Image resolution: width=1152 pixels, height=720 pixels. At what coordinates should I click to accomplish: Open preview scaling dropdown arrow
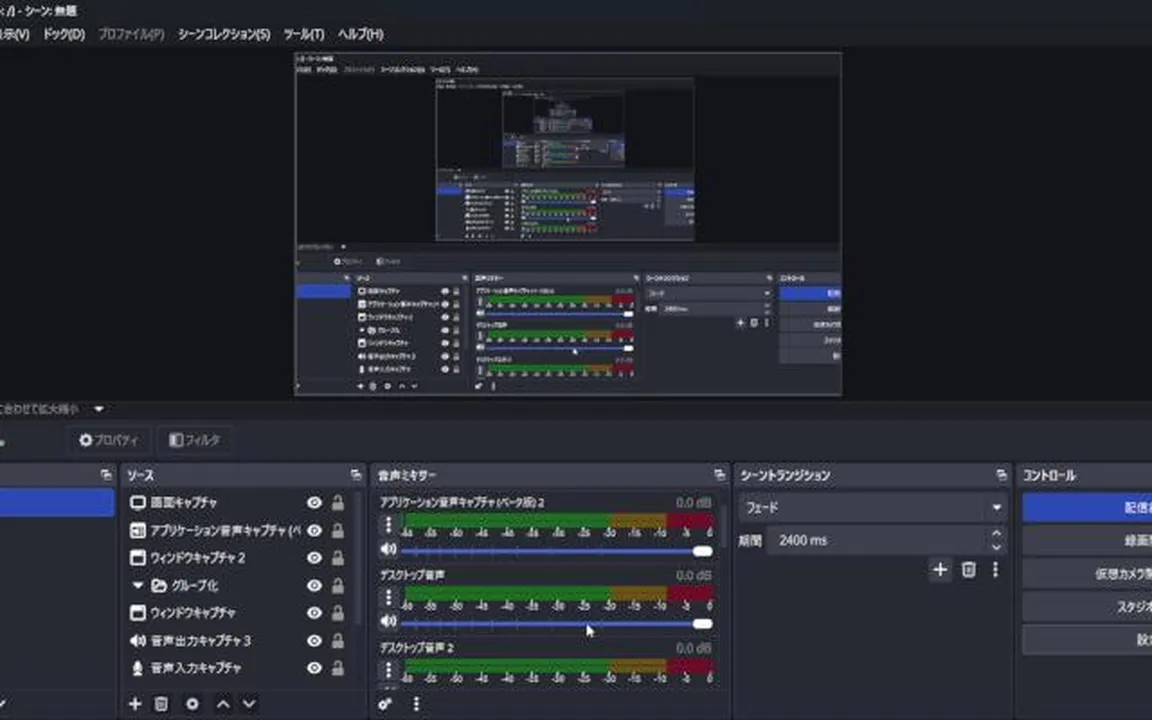(x=98, y=408)
